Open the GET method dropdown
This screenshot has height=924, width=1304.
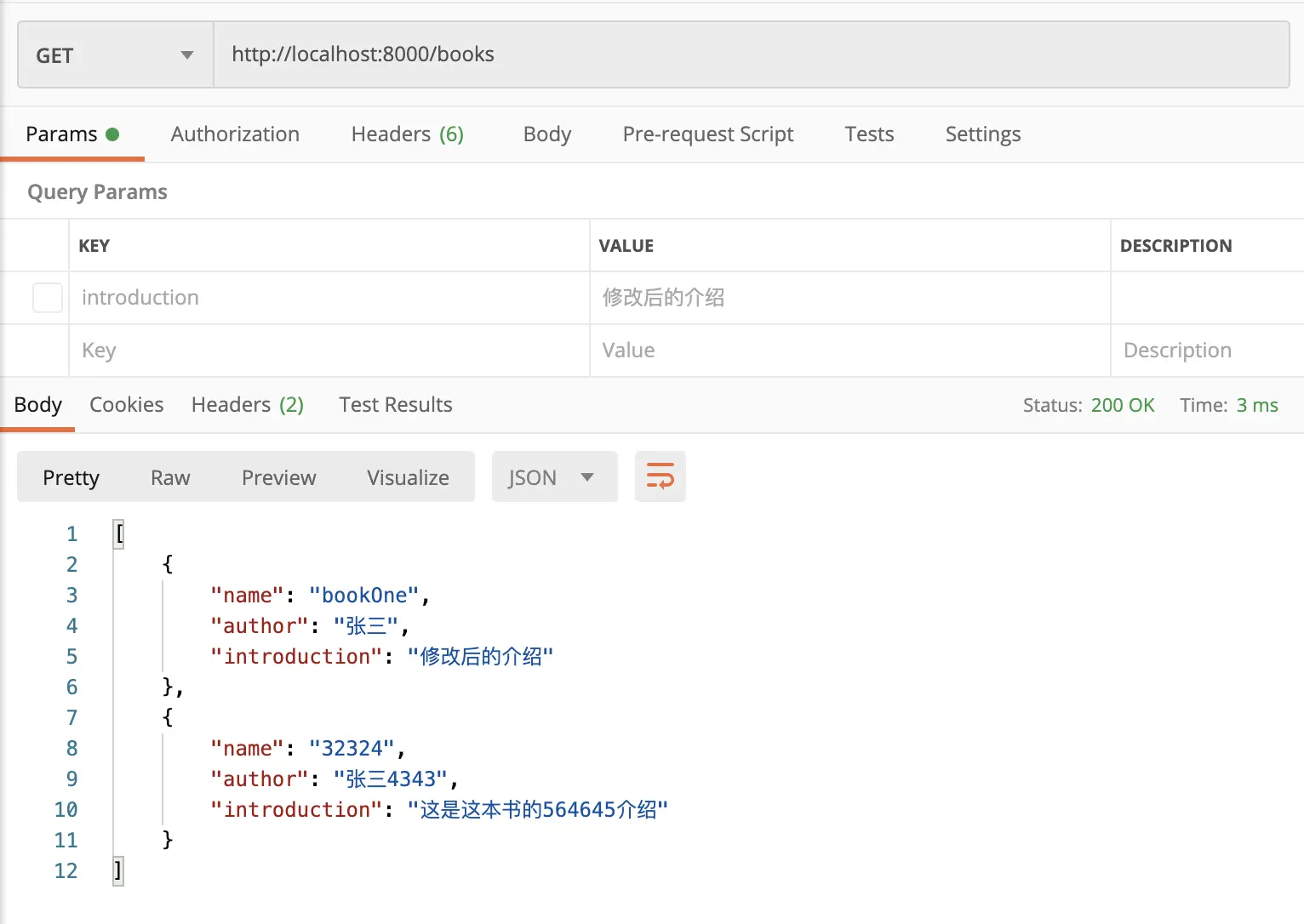pos(115,55)
